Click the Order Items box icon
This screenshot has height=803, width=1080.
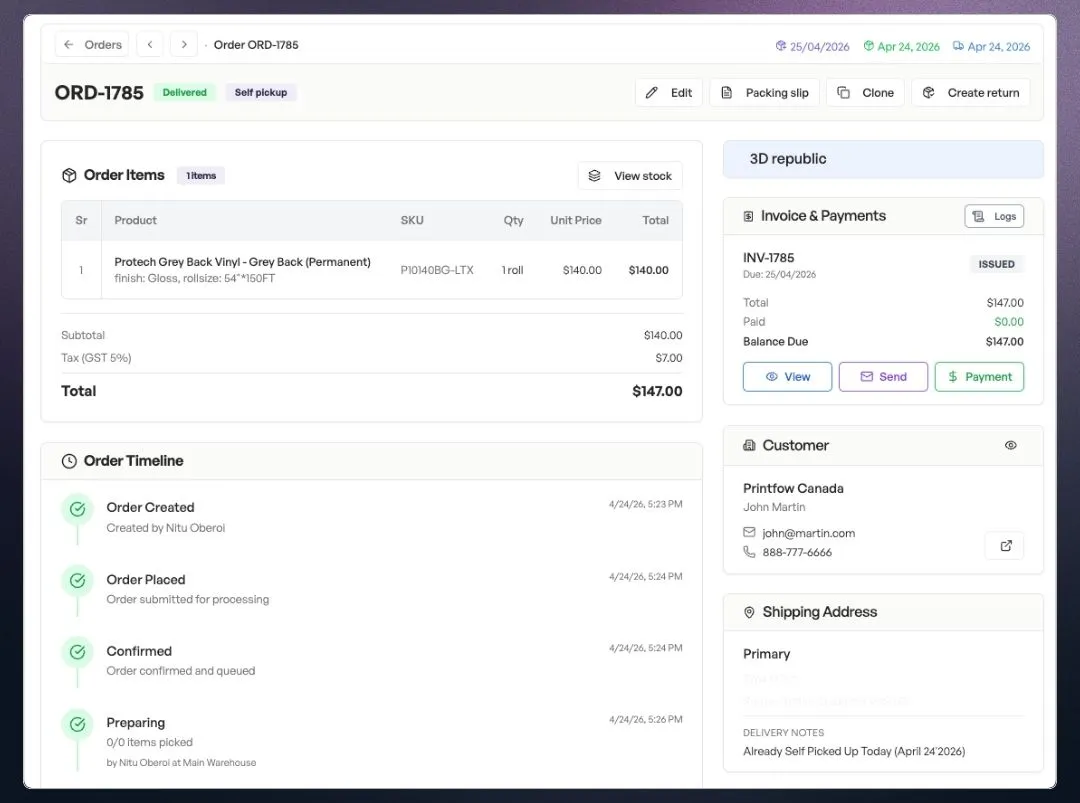pos(69,176)
